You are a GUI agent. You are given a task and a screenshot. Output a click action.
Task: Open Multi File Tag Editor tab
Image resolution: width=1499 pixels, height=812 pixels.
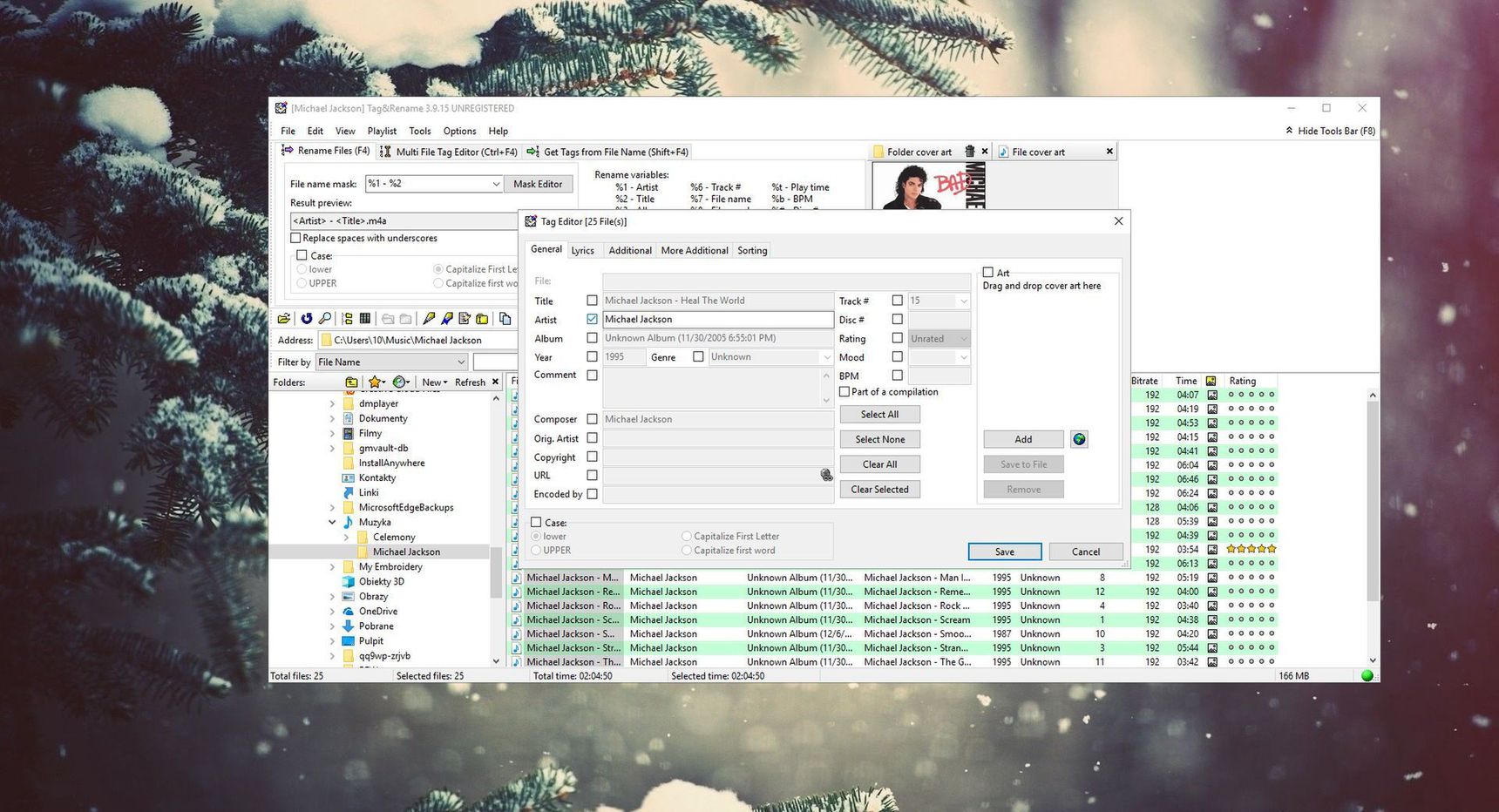tap(449, 152)
